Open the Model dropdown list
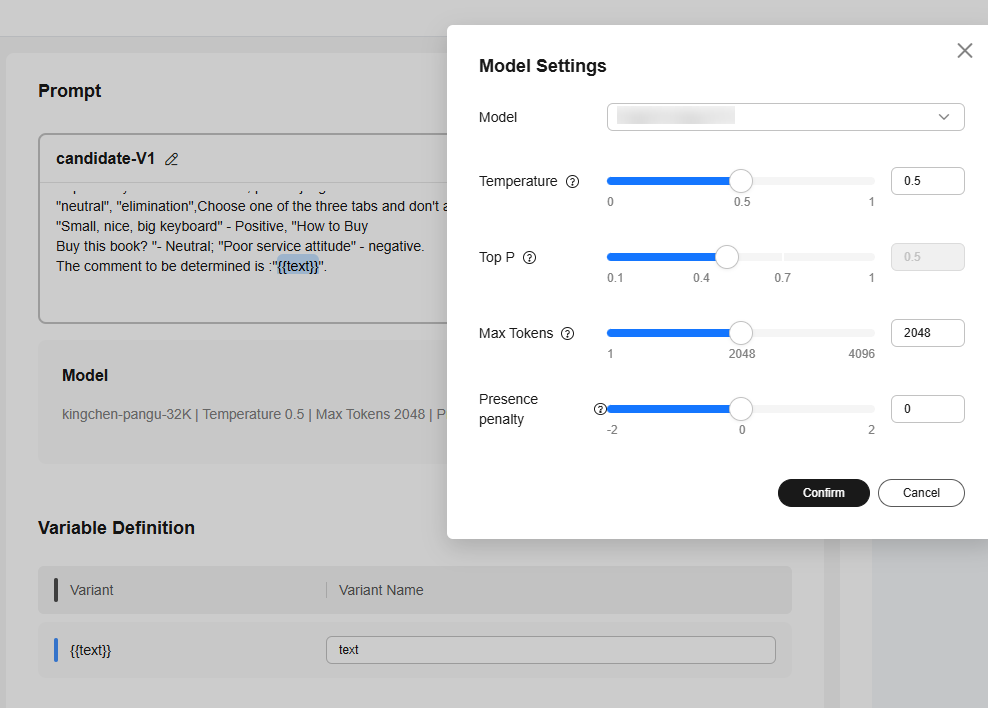Screen dimensions: 988x708 (x=784, y=117)
